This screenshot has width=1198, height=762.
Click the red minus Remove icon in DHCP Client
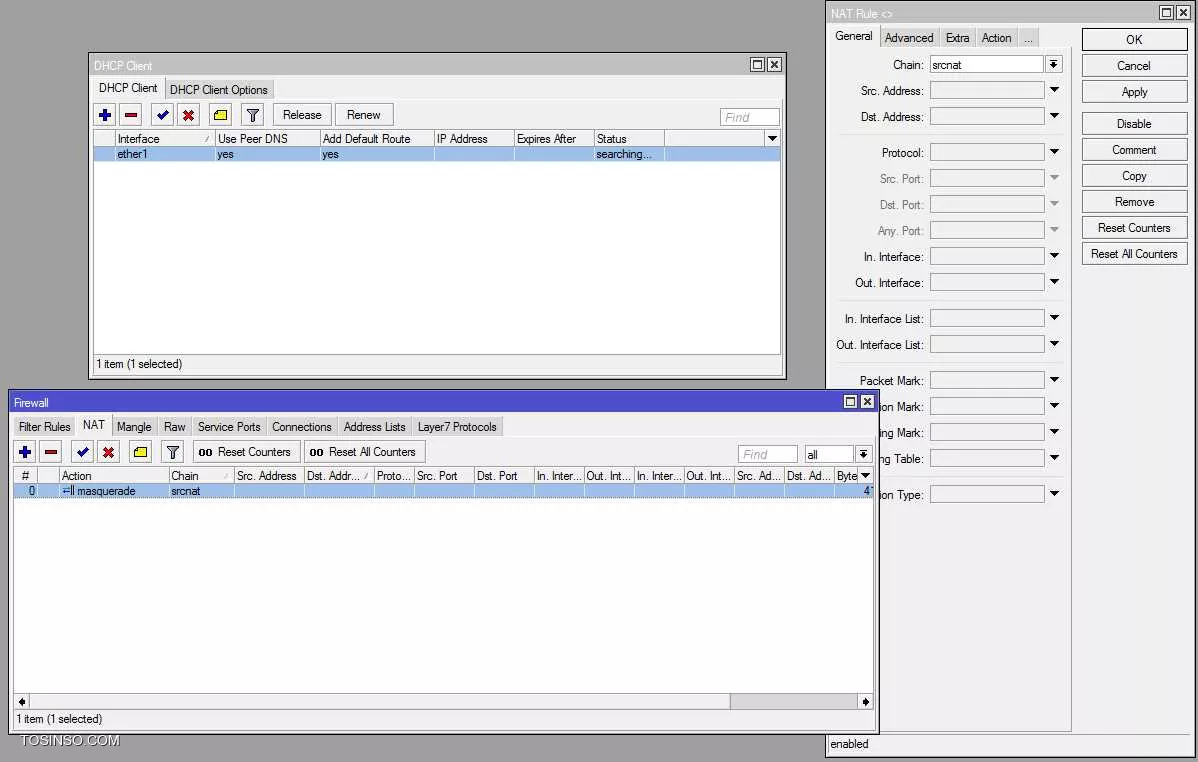coord(131,115)
